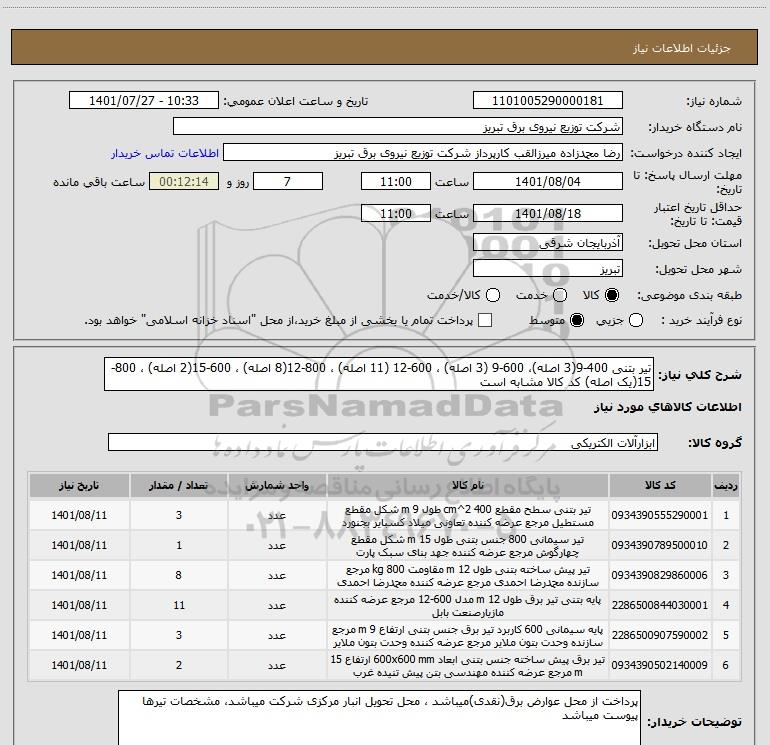Select the کالا/خدمت radio button
The width and height of the screenshot is (770, 745).
click(493, 295)
